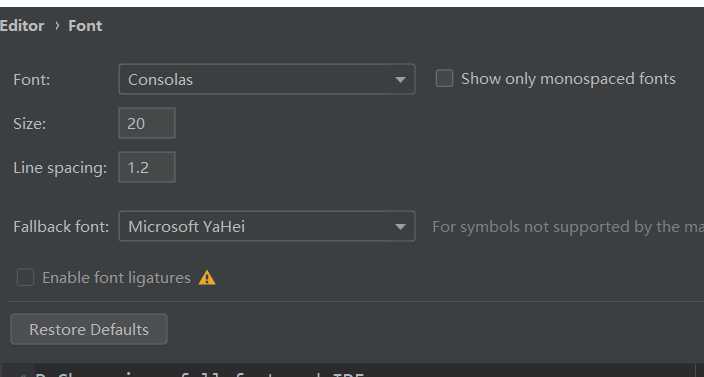Click the 'Enable font ligatures' label text

[x=117, y=278]
